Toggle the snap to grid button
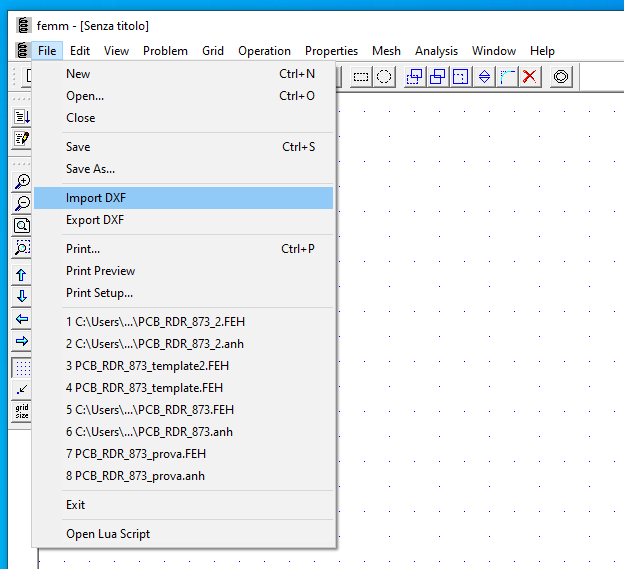 pos(21,389)
